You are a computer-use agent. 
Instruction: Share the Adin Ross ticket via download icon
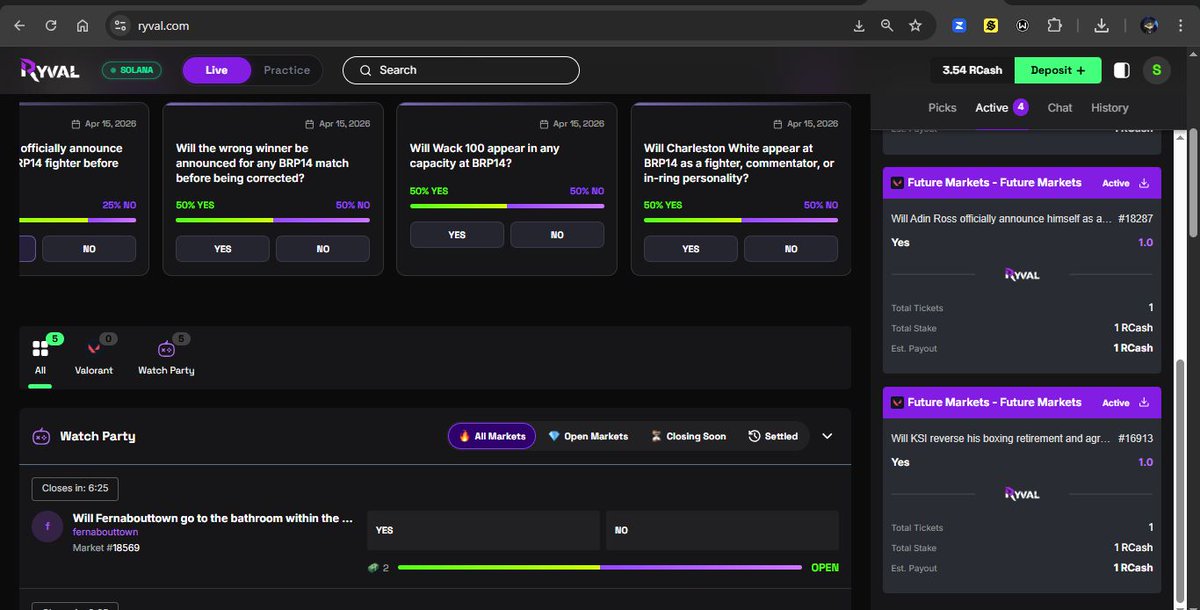[x=1144, y=183]
